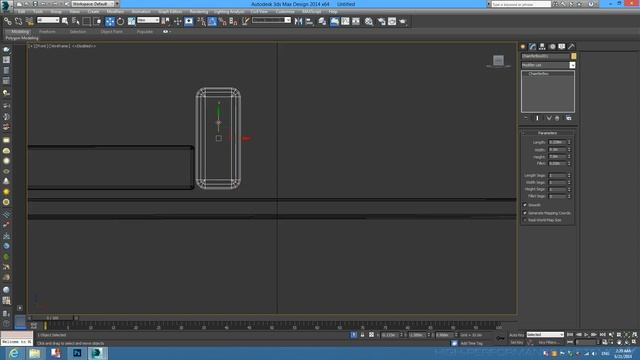This screenshot has width=640, height=360.
Task: Activate the Select and Rotate tool
Action: pyautogui.click(x=120, y=21)
